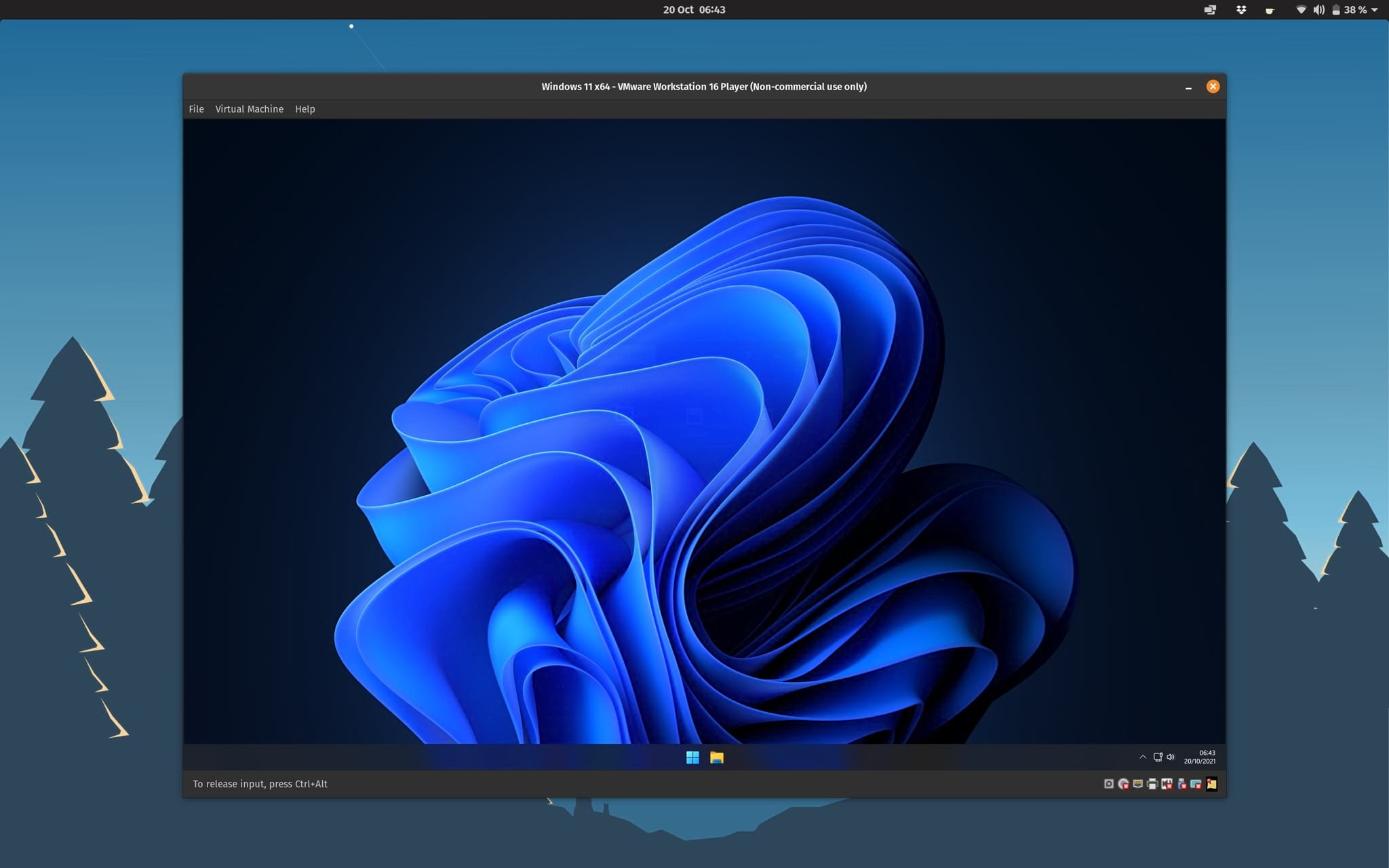Minimize the VMware Player window

tap(1188, 87)
